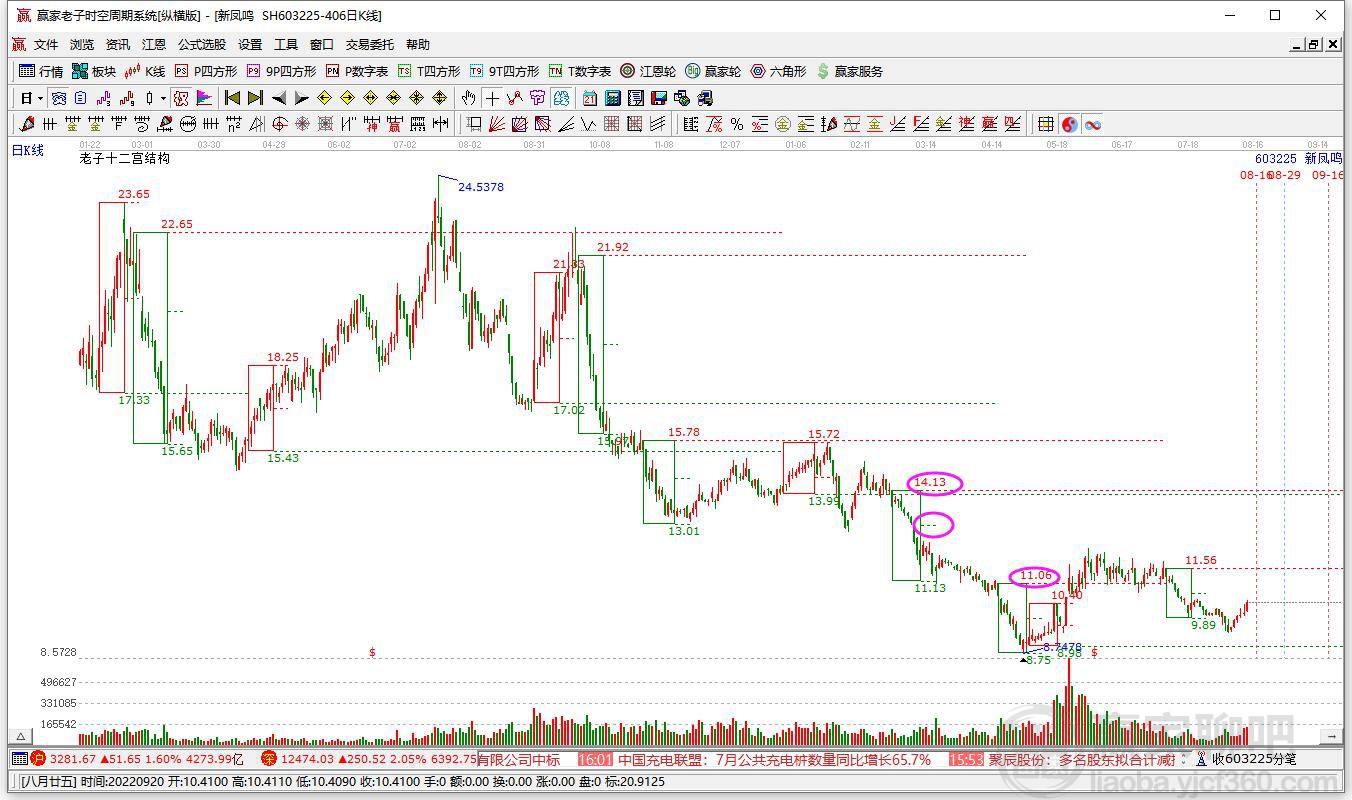Toggle the pressed structure overlay button beside the candlestick dropdown
The image size is (1352, 800).
pyautogui.click(x=181, y=98)
